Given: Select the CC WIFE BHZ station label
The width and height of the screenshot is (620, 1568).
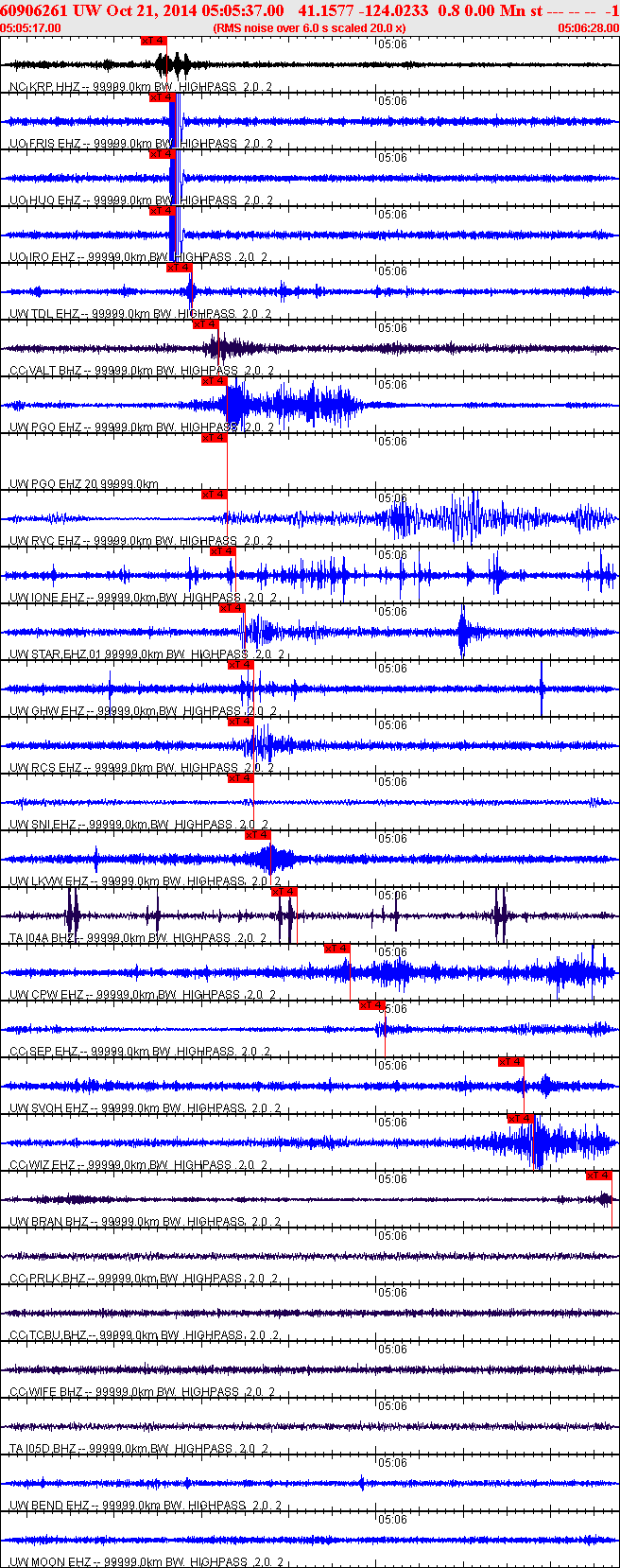Looking at the screenshot, I should (143, 1392).
